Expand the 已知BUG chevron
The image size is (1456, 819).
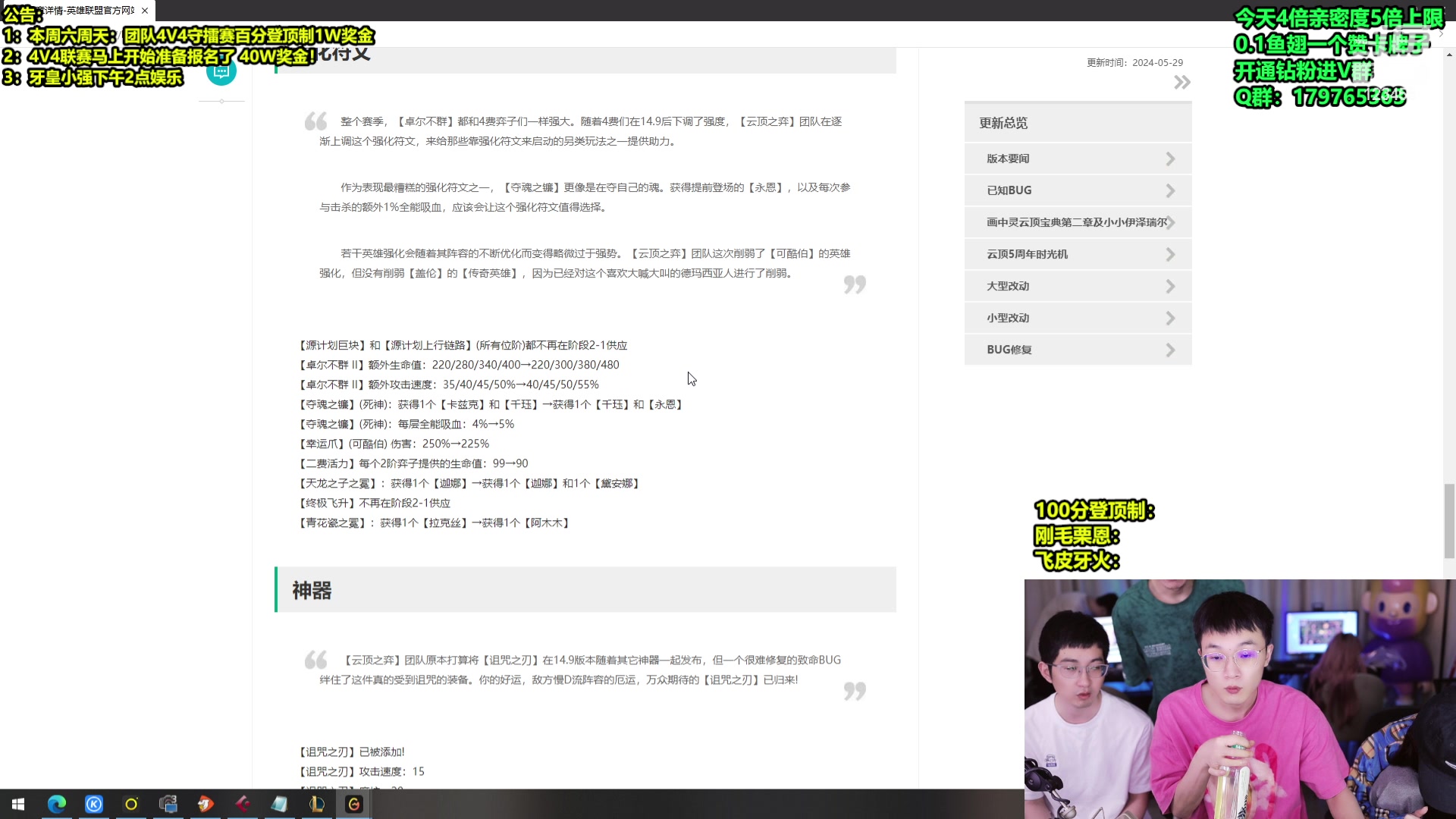[1169, 190]
